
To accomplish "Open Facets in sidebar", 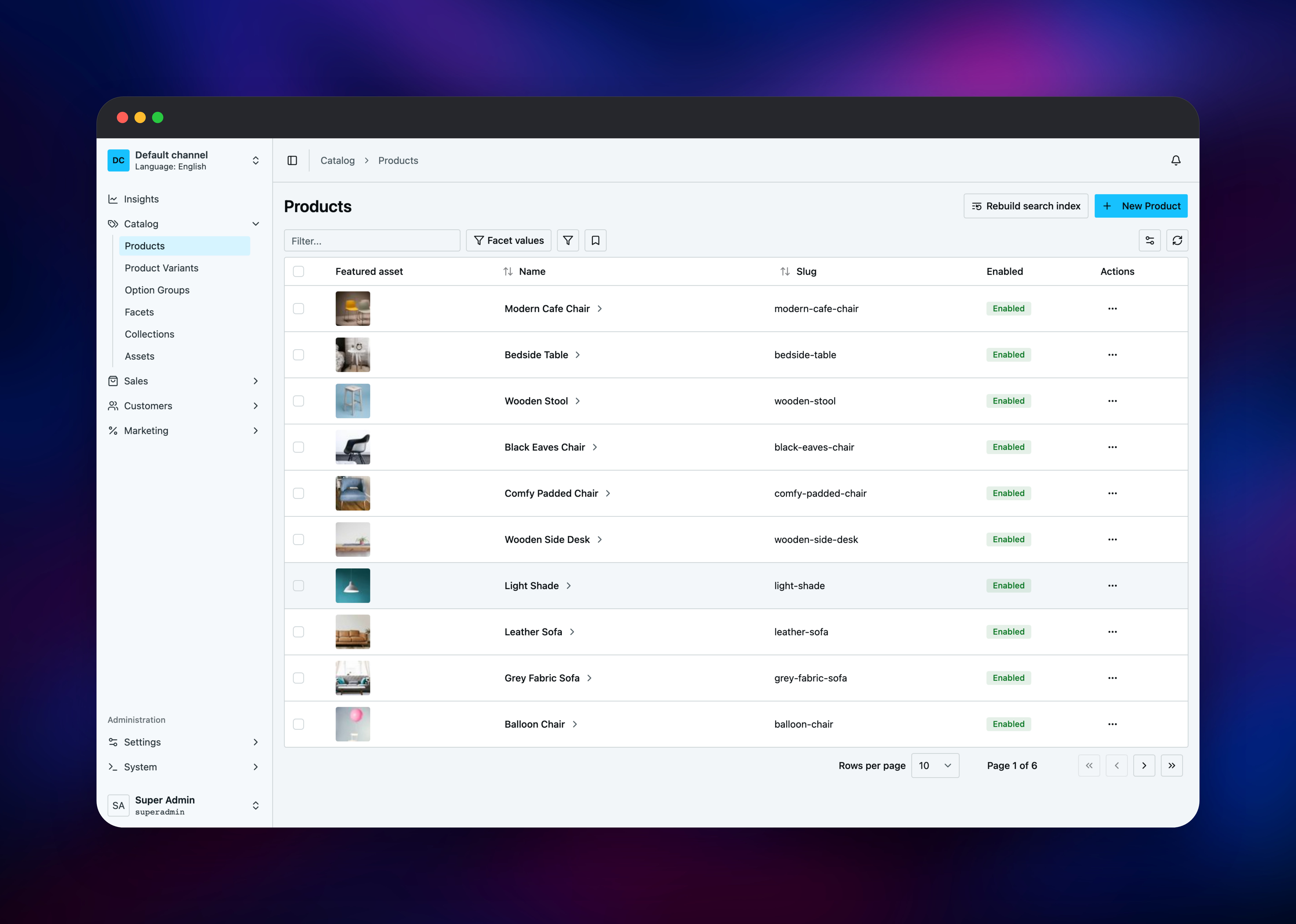I will (184, 312).
